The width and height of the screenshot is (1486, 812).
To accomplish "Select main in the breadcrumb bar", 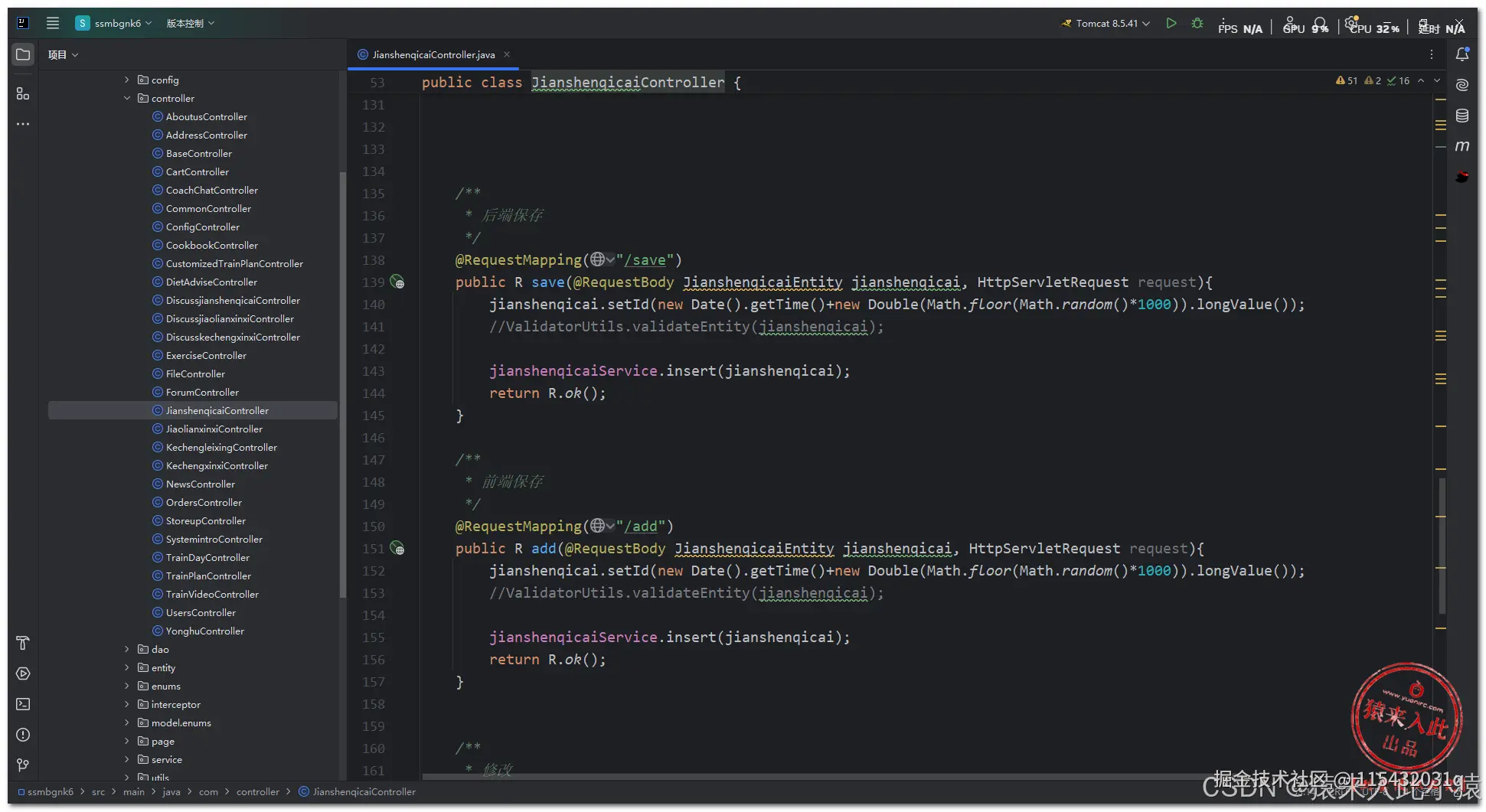I will coord(134,791).
